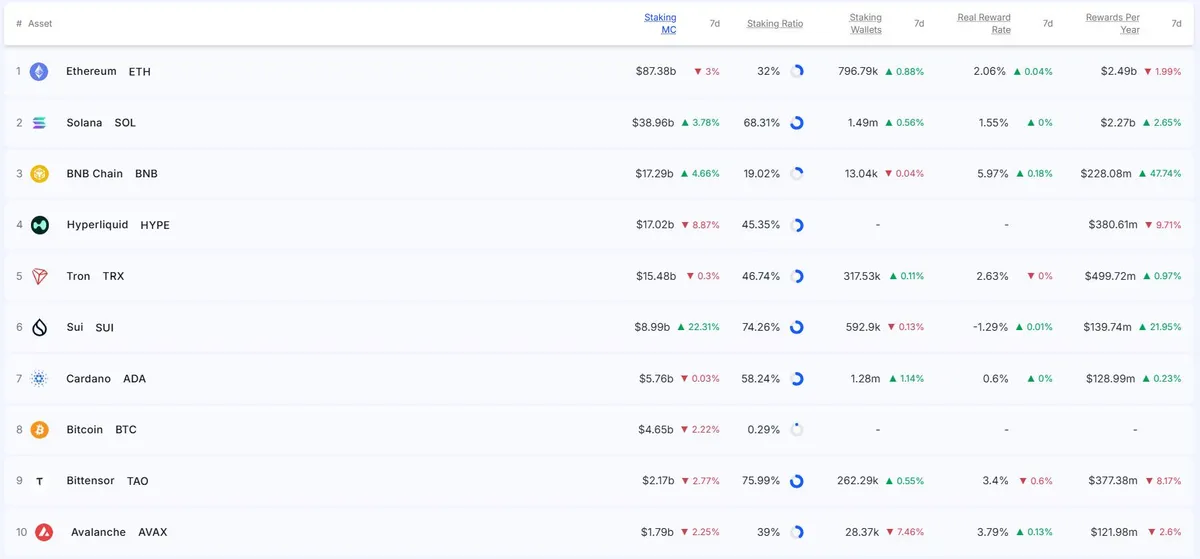1200x559 pixels.
Task: Click the Ethereum logo icon
Action: tap(39, 72)
